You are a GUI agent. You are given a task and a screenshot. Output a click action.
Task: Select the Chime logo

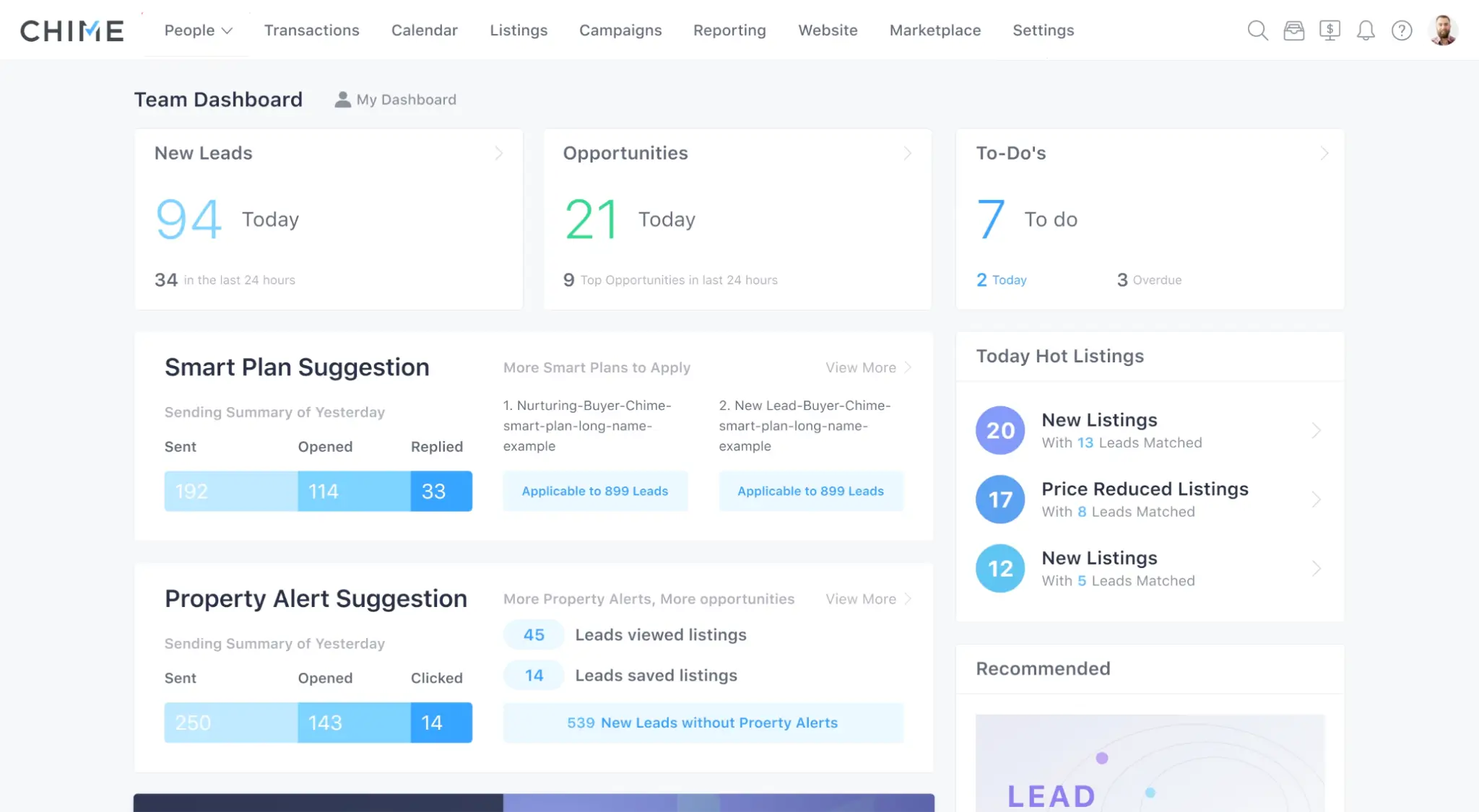tap(71, 30)
